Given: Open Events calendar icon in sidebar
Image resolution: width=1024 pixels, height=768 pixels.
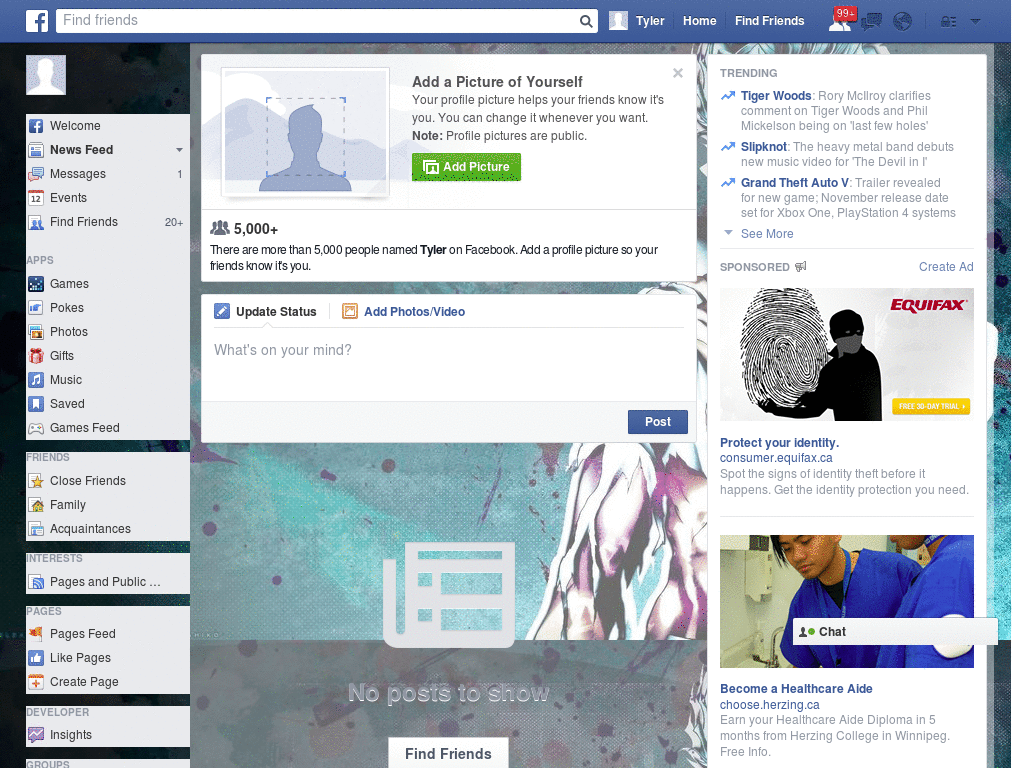Looking at the screenshot, I should tap(36, 198).
